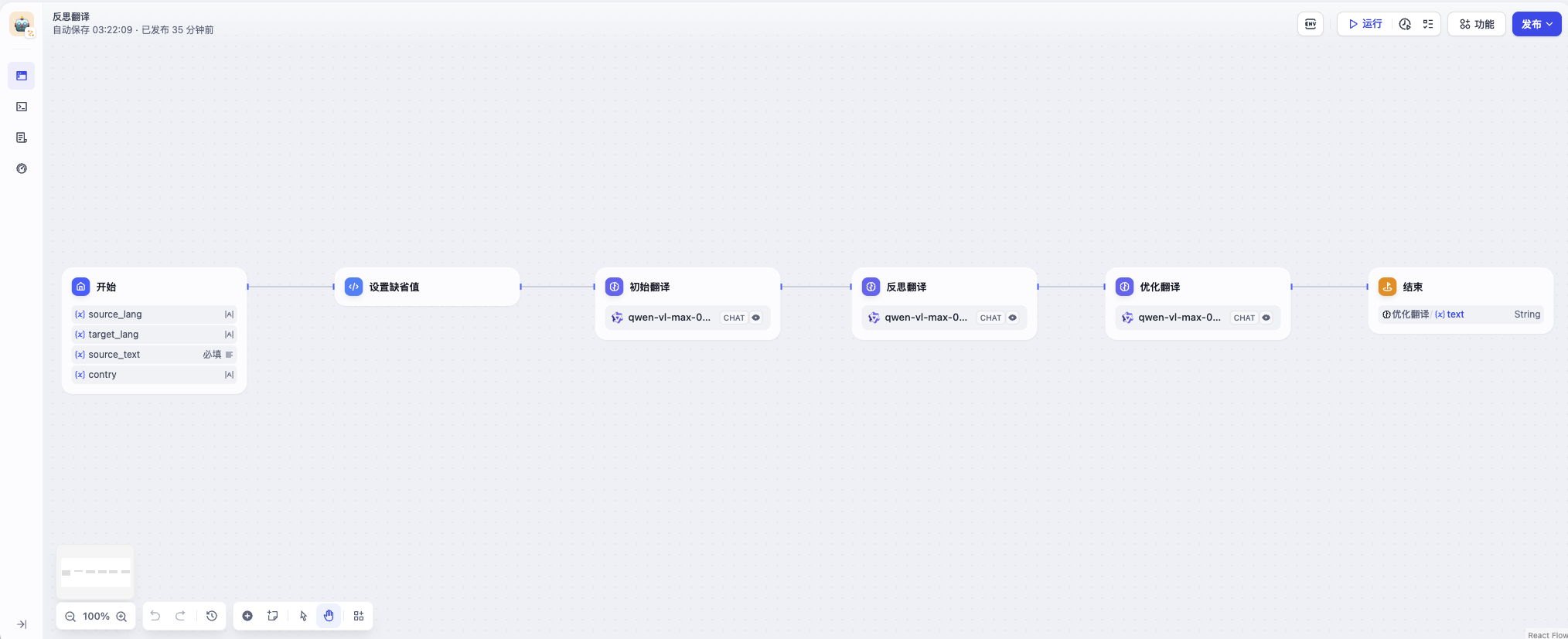The width and height of the screenshot is (1568, 639).
Task: View the run history clock icon
Action: [x=1405, y=24]
